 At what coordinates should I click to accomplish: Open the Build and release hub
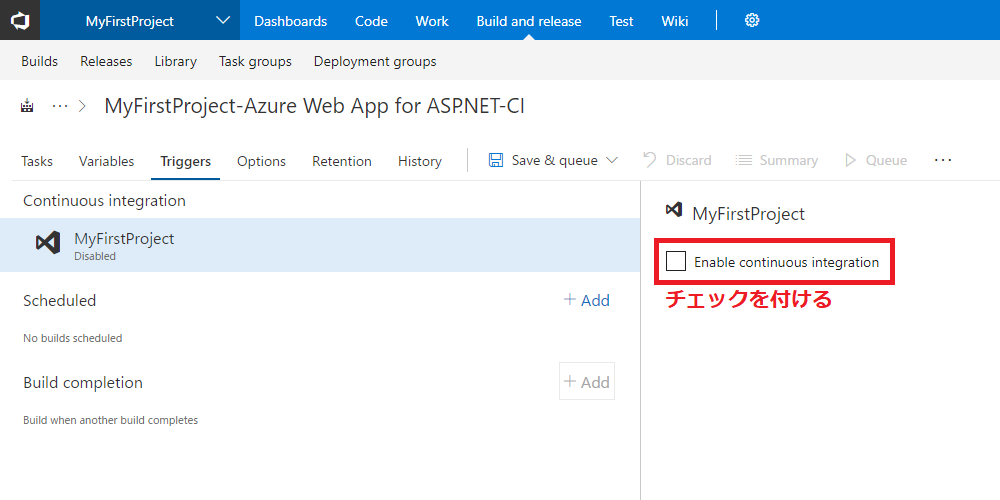[529, 21]
